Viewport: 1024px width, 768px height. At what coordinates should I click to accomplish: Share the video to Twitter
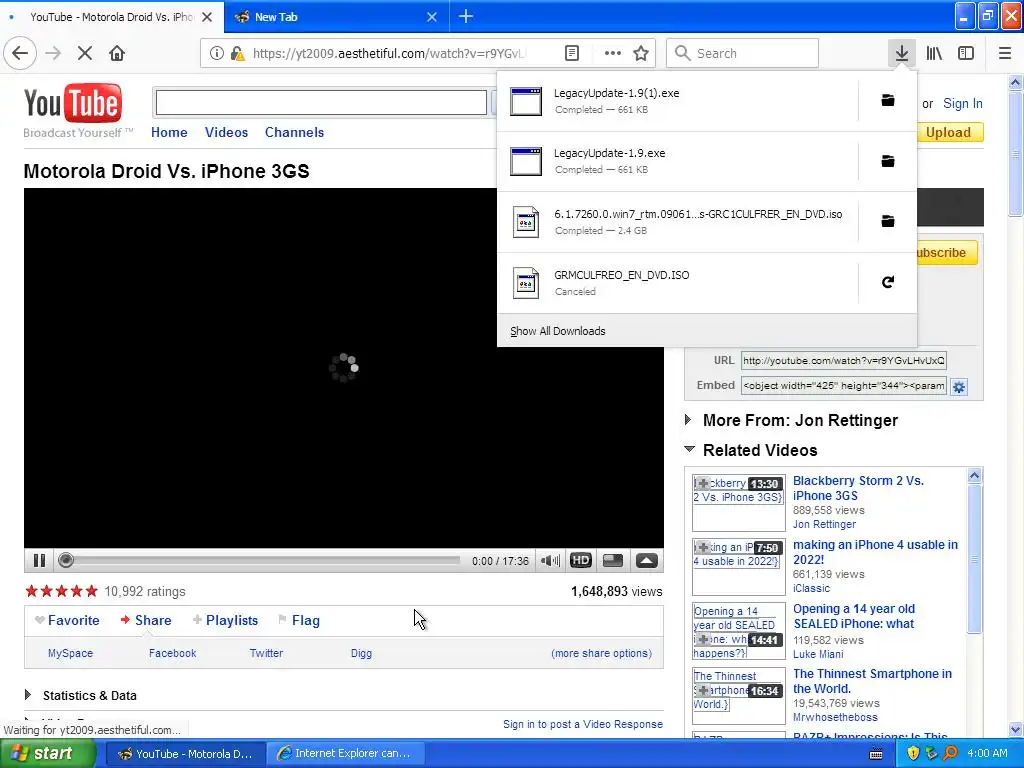coord(266,653)
